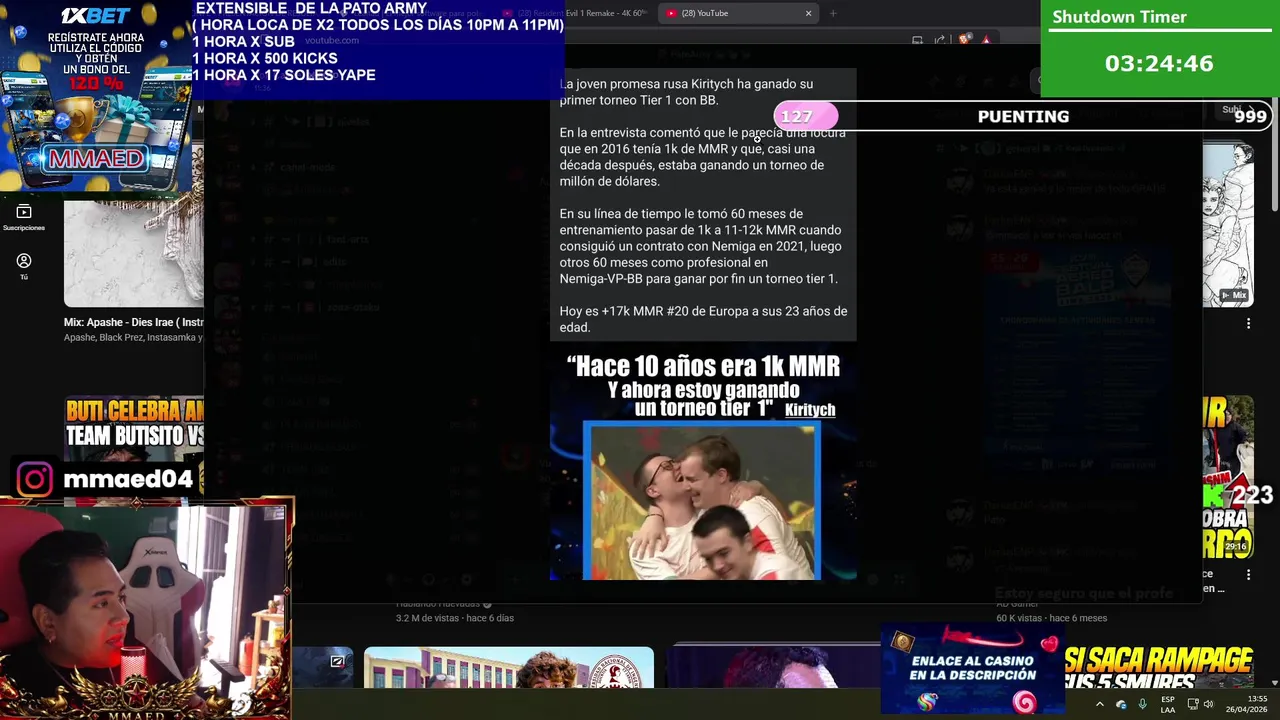This screenshot has width=1280, height=720.
Task: Click 3.2 M de vistas video info
Action: (x=454, y=618)
